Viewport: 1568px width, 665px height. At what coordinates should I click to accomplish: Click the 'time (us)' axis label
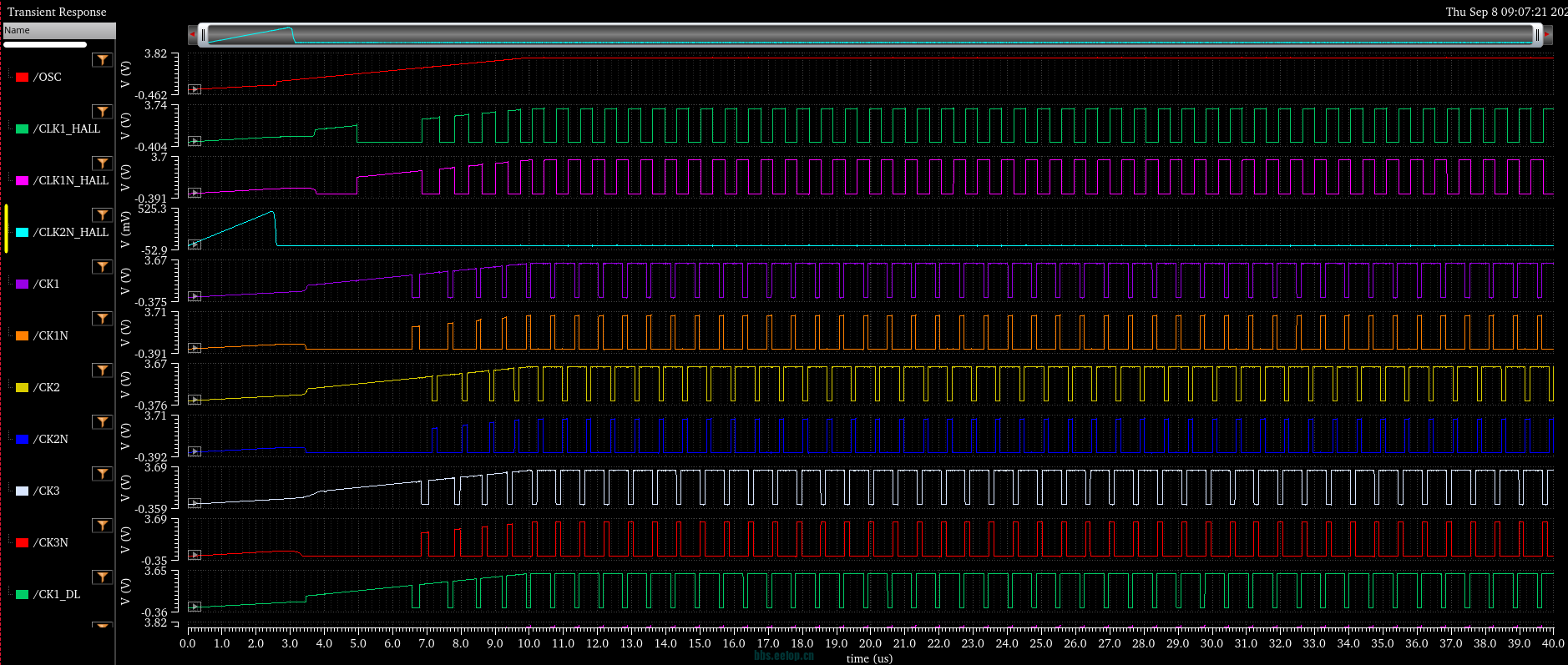869,658
